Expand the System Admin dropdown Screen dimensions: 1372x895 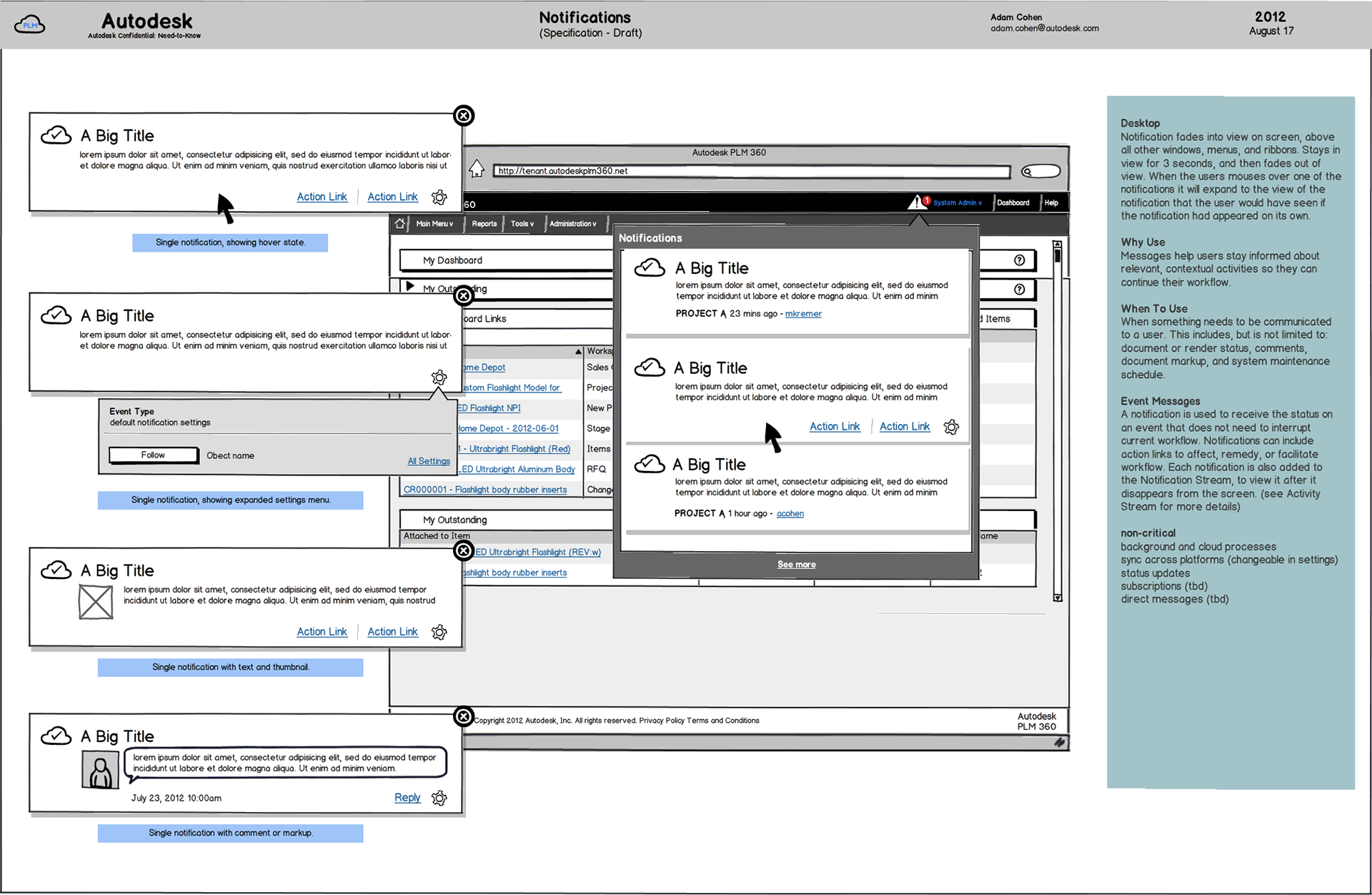[958, 203]
